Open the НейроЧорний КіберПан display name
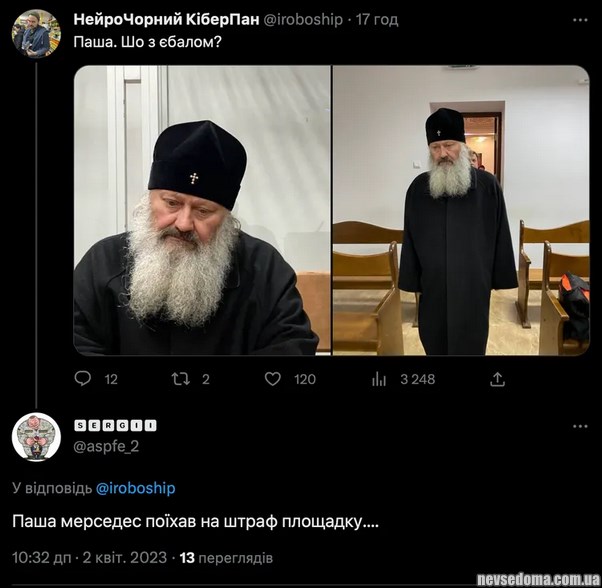The width and height of the screenshot is (602, 588). (166, 19)
